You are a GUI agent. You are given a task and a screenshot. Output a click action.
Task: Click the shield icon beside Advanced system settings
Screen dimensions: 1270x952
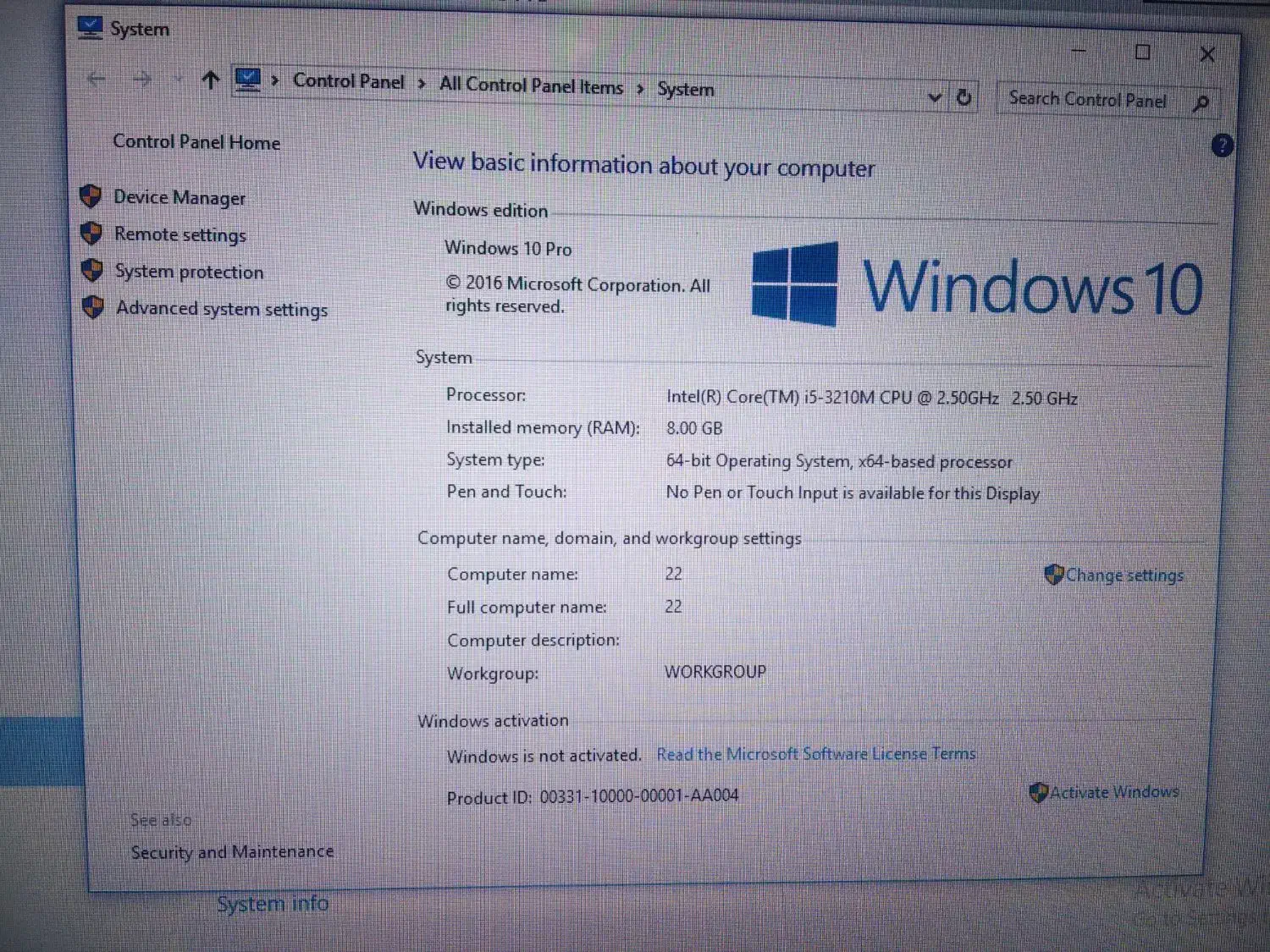coord(93,306)
